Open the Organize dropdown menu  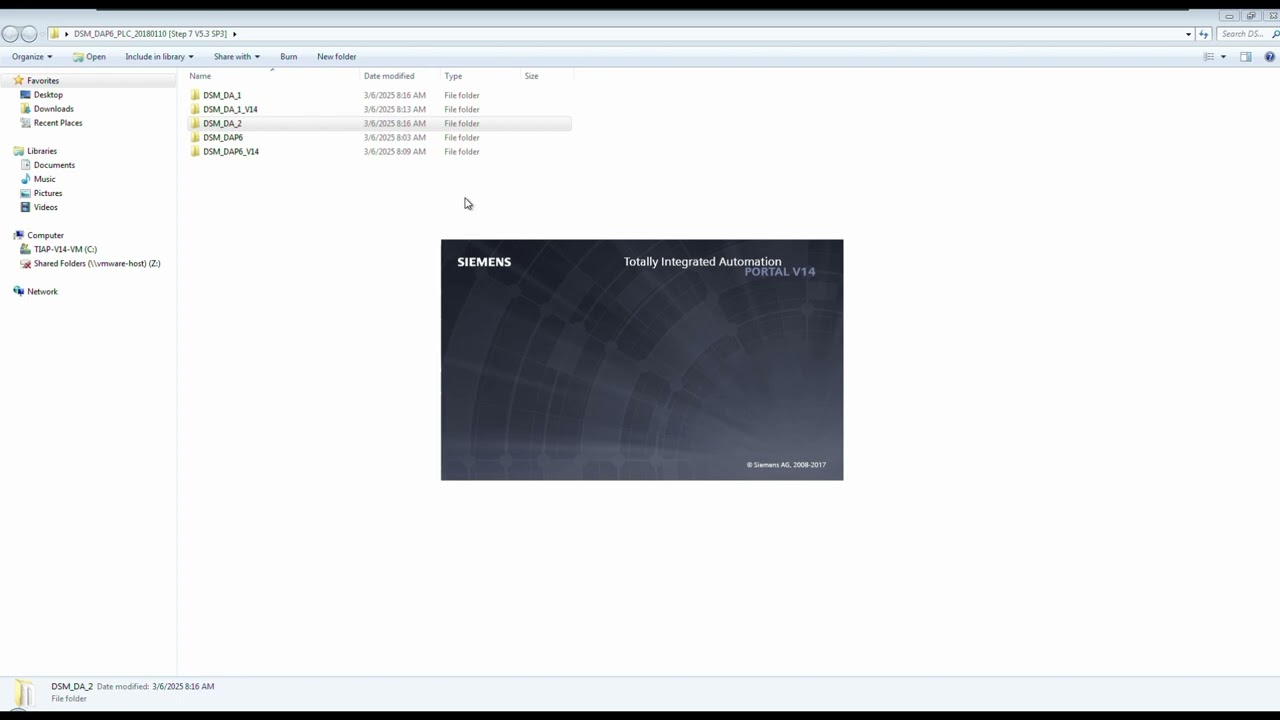pos(32,57)
